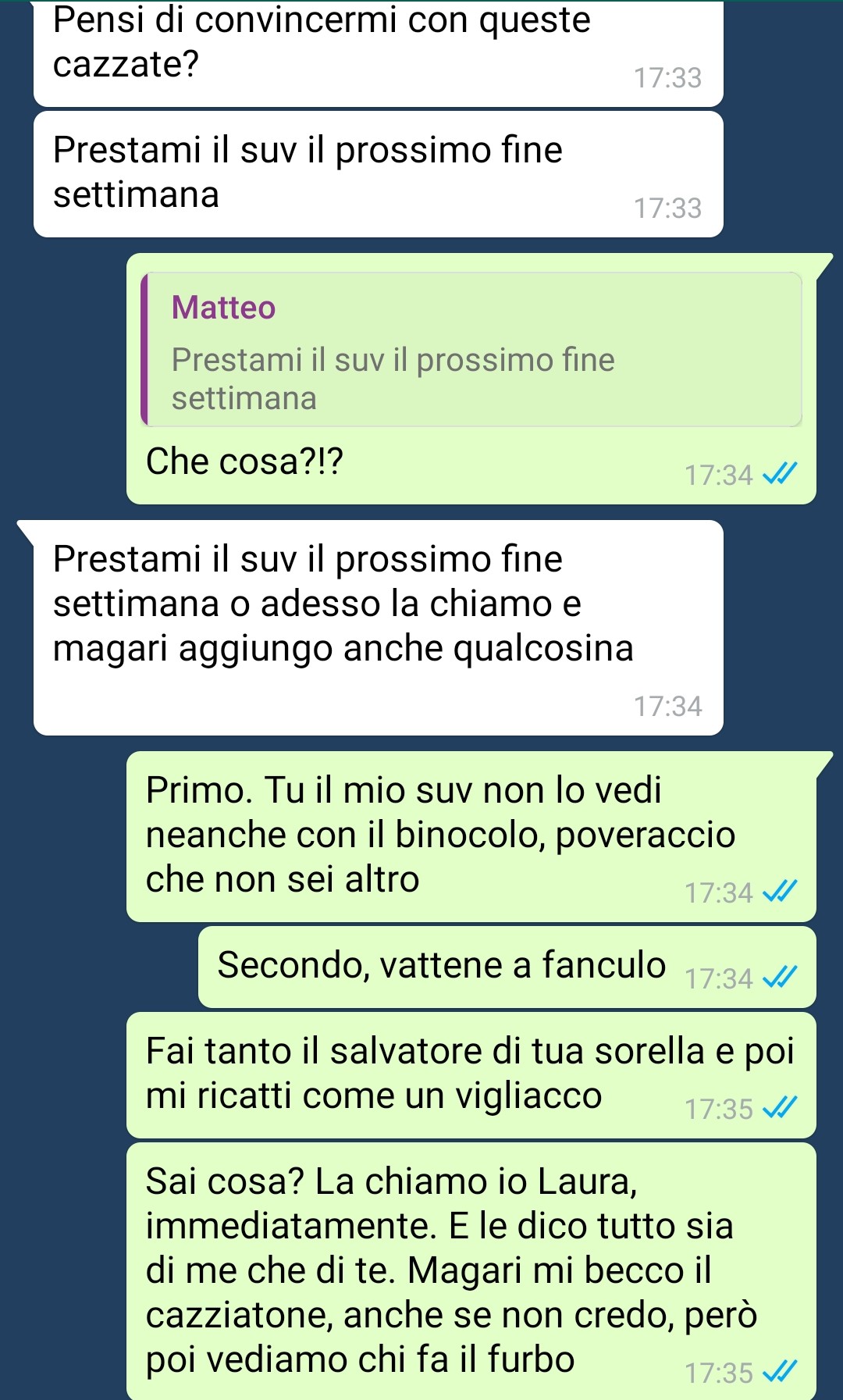Tap the quoted text 'Prestami il suv il prossimo fine settimana'
This screenshot has height=1400, width=843.
click(393, 379)
